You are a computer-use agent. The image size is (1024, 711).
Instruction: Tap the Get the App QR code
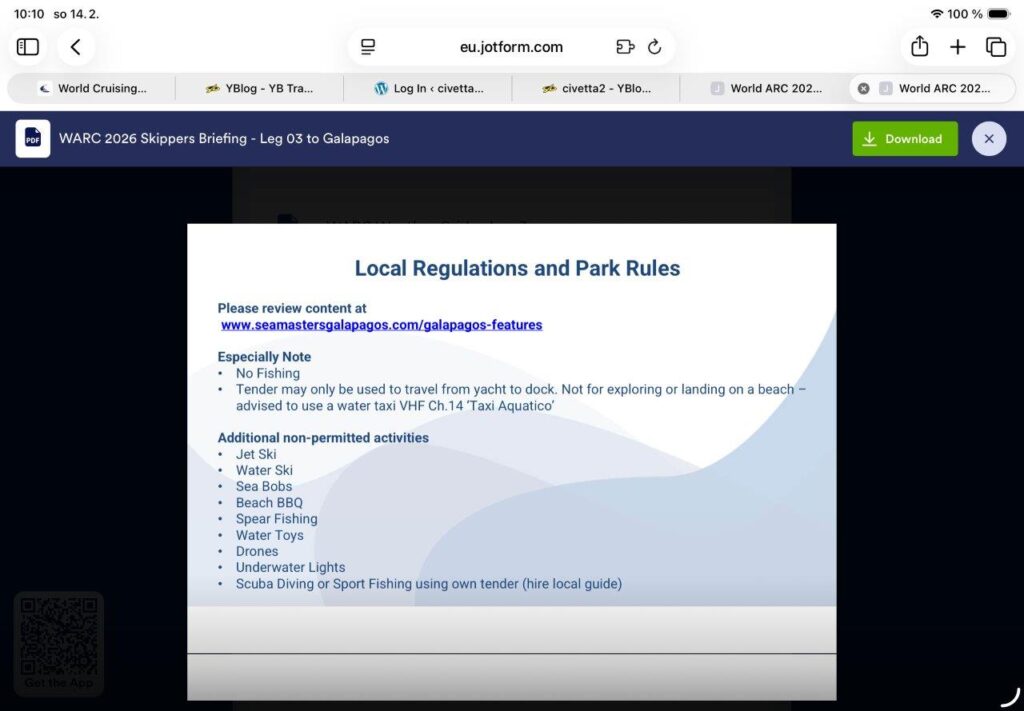point(59,640)
